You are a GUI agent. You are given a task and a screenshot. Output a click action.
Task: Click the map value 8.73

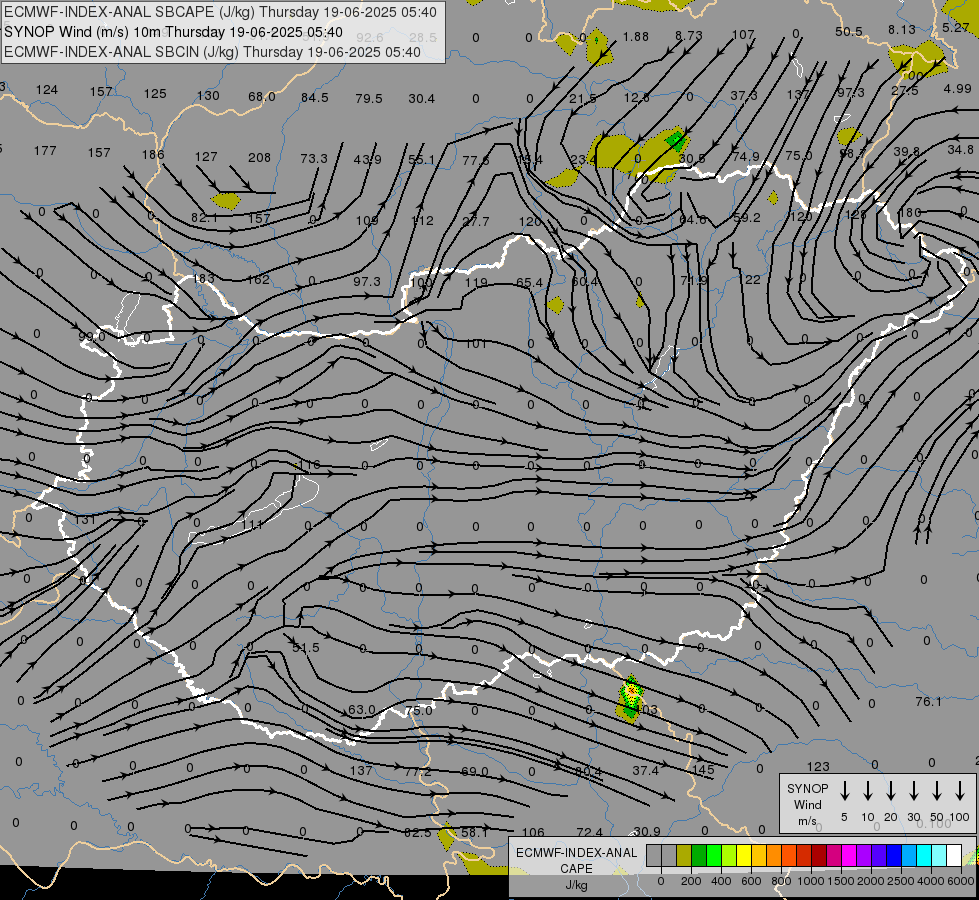689,36
